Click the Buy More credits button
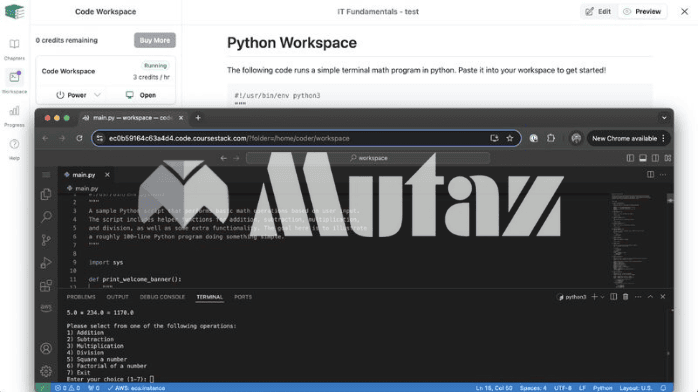Image resolution: width=698 pixels, height=392 pixels. click(154, 40)
